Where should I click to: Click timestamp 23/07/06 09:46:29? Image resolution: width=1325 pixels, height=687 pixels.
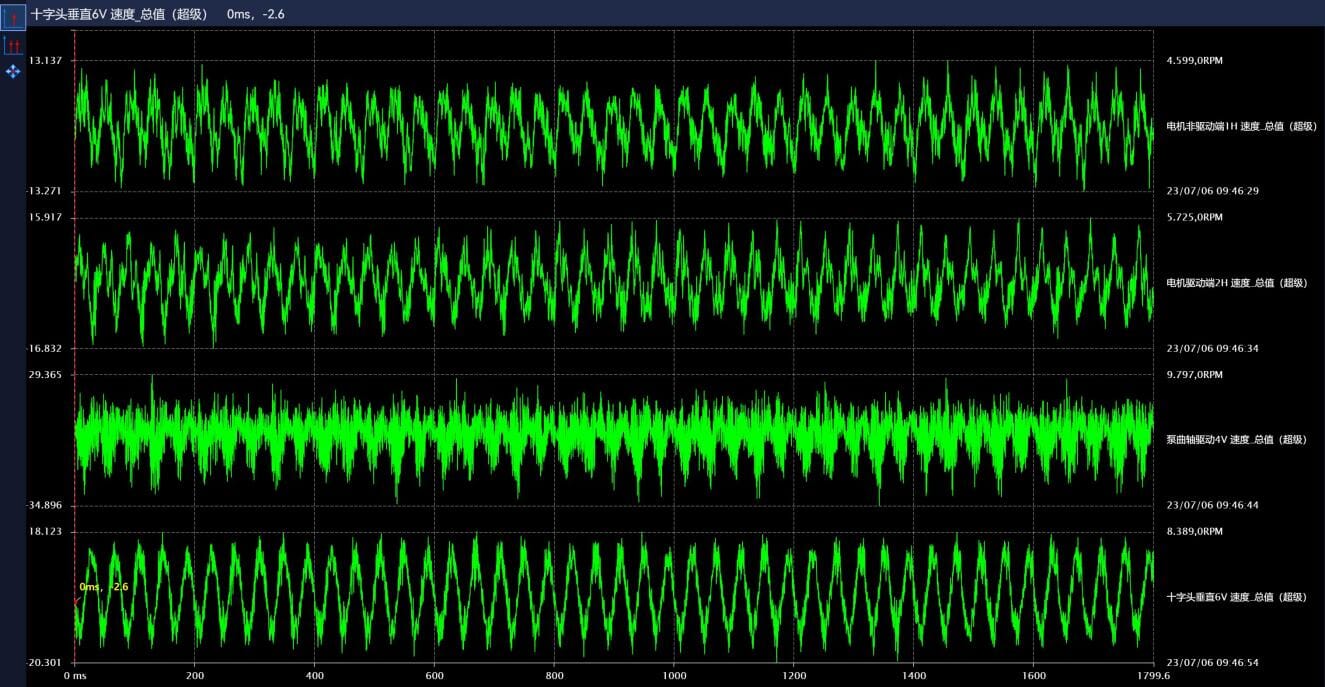point(1212,191)
